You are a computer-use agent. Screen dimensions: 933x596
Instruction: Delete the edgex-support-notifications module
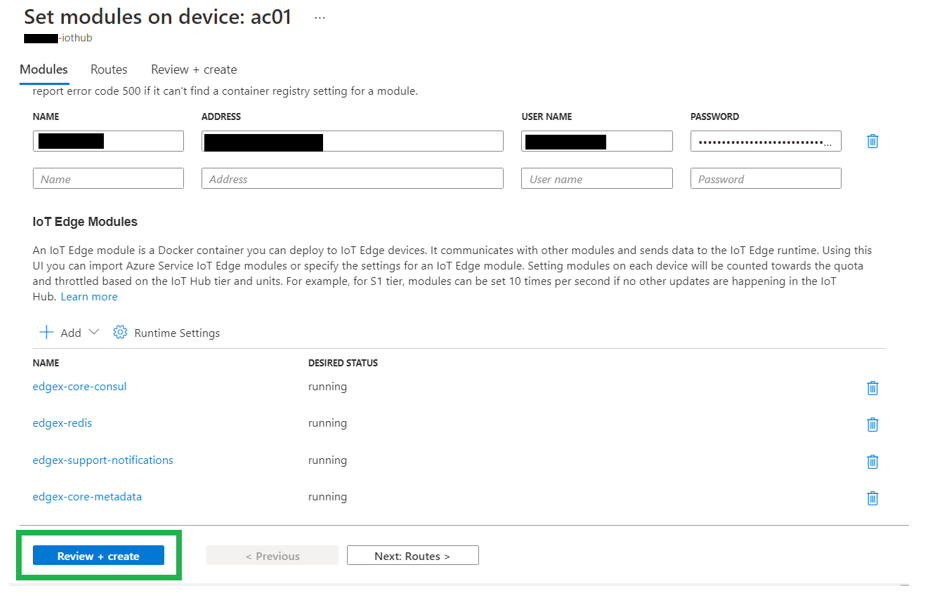[x=872, y=461]
